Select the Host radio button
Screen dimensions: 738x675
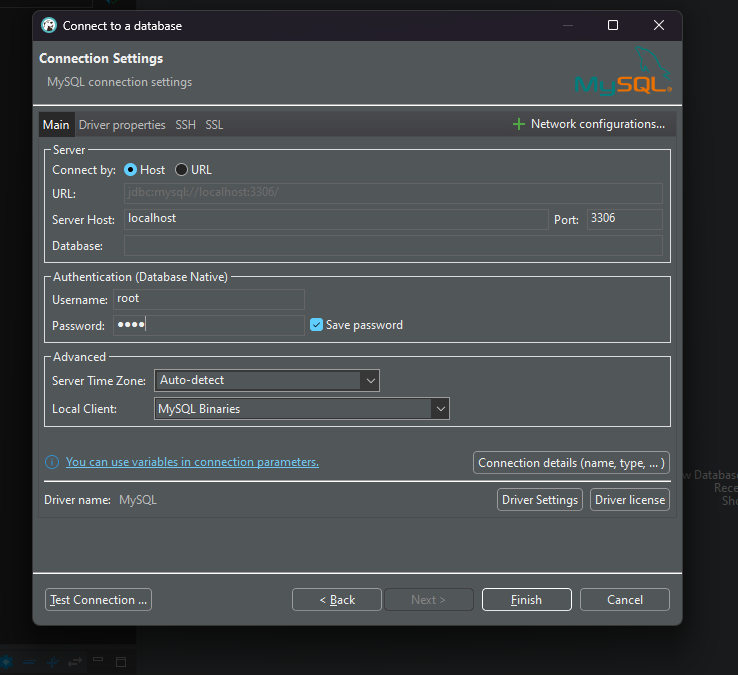(130, 170)
